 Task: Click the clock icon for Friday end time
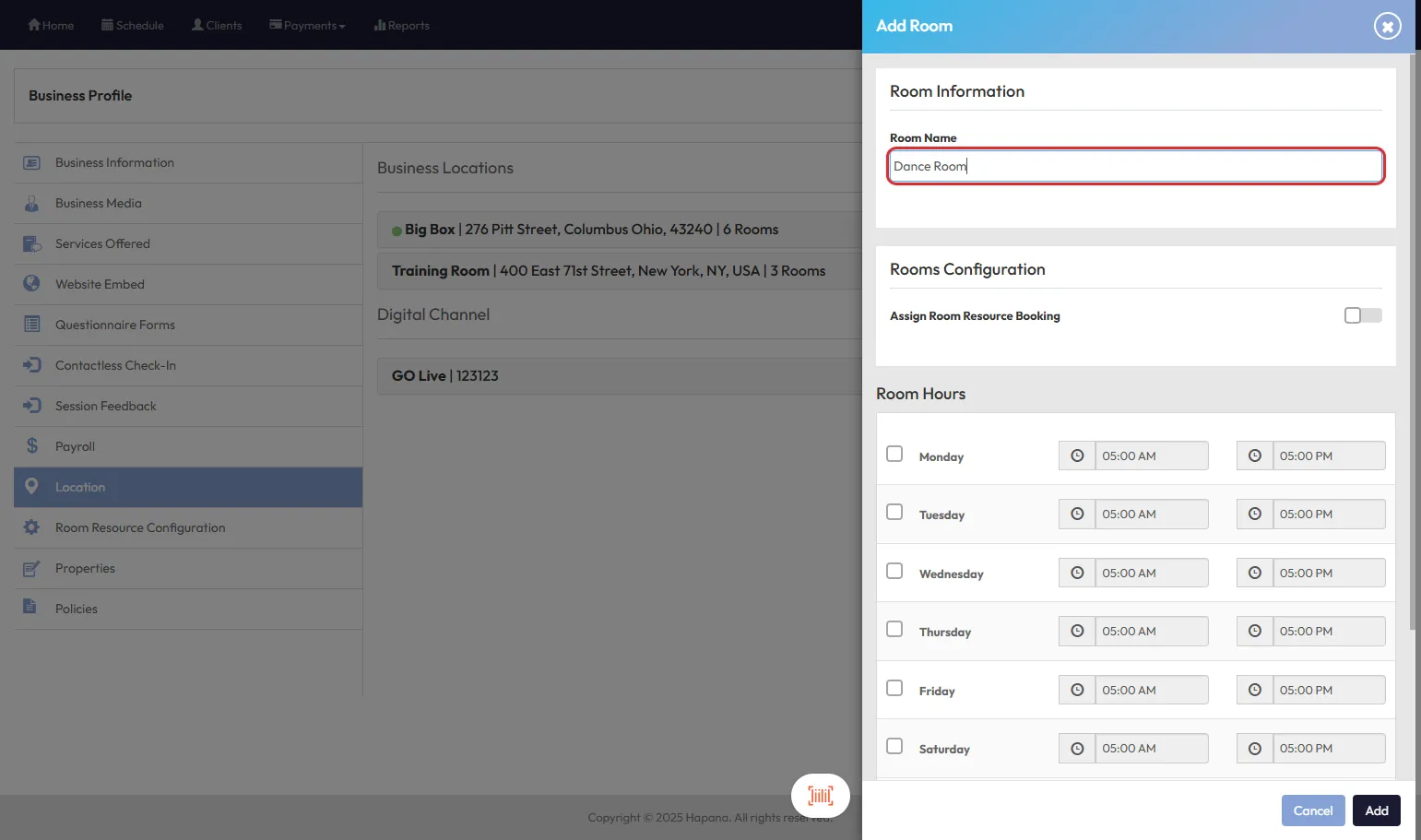(x=1254, y=690)
